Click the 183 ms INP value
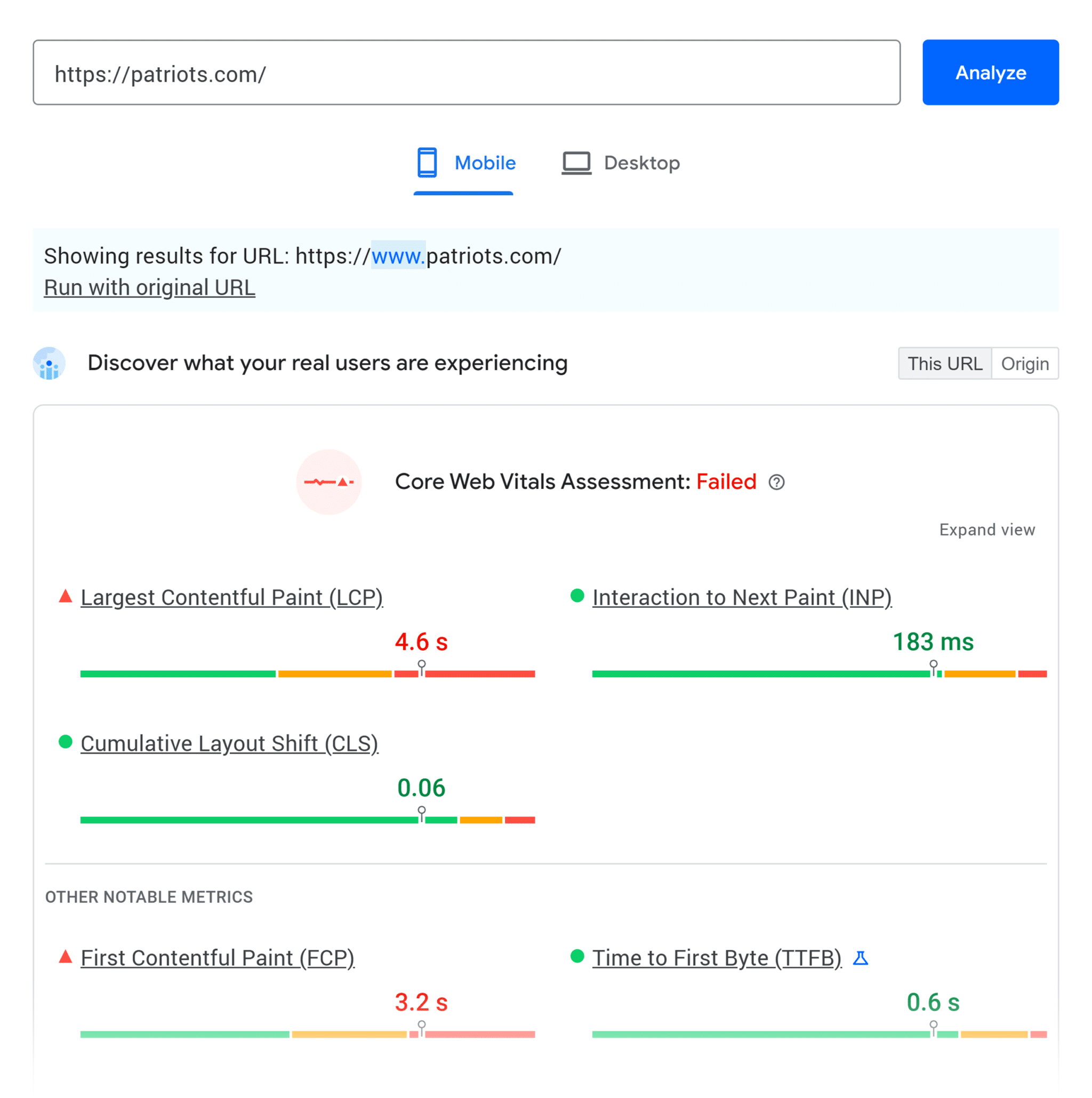Screen dimensions: 1092x1098 [934, 642]
